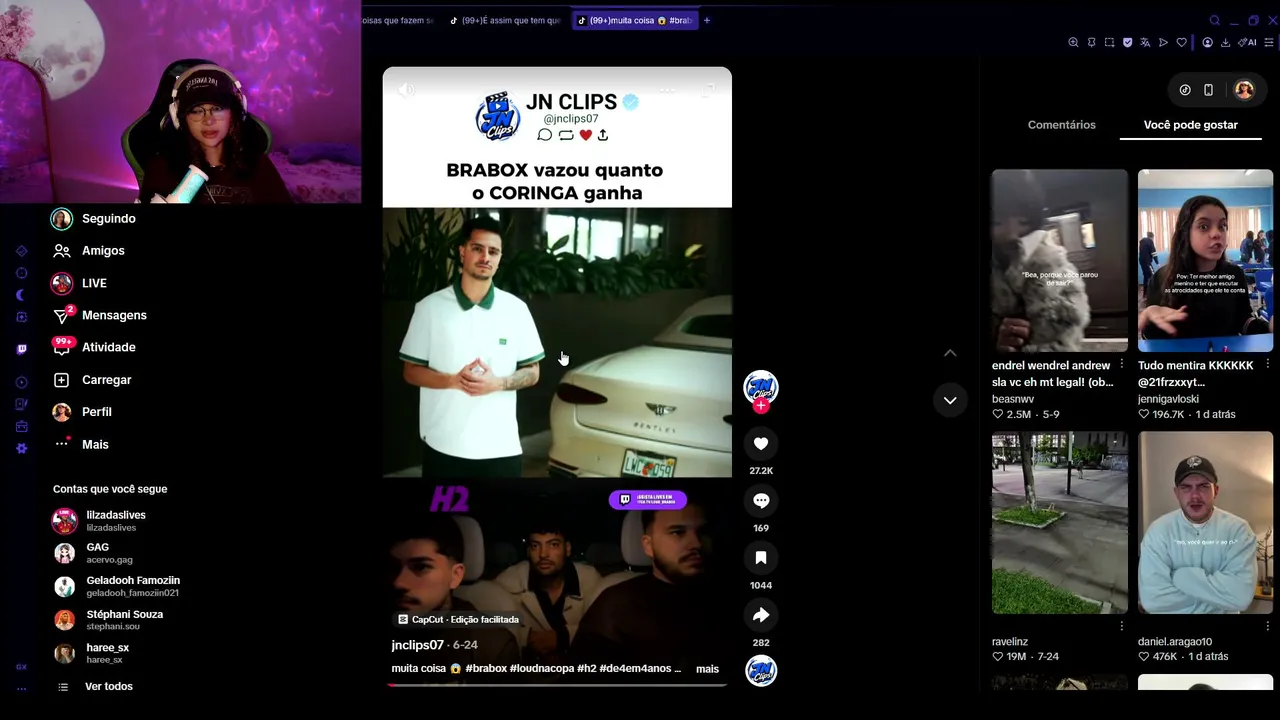Click the send arrow icon in the browser toolbar

[x=1163, y=43]
